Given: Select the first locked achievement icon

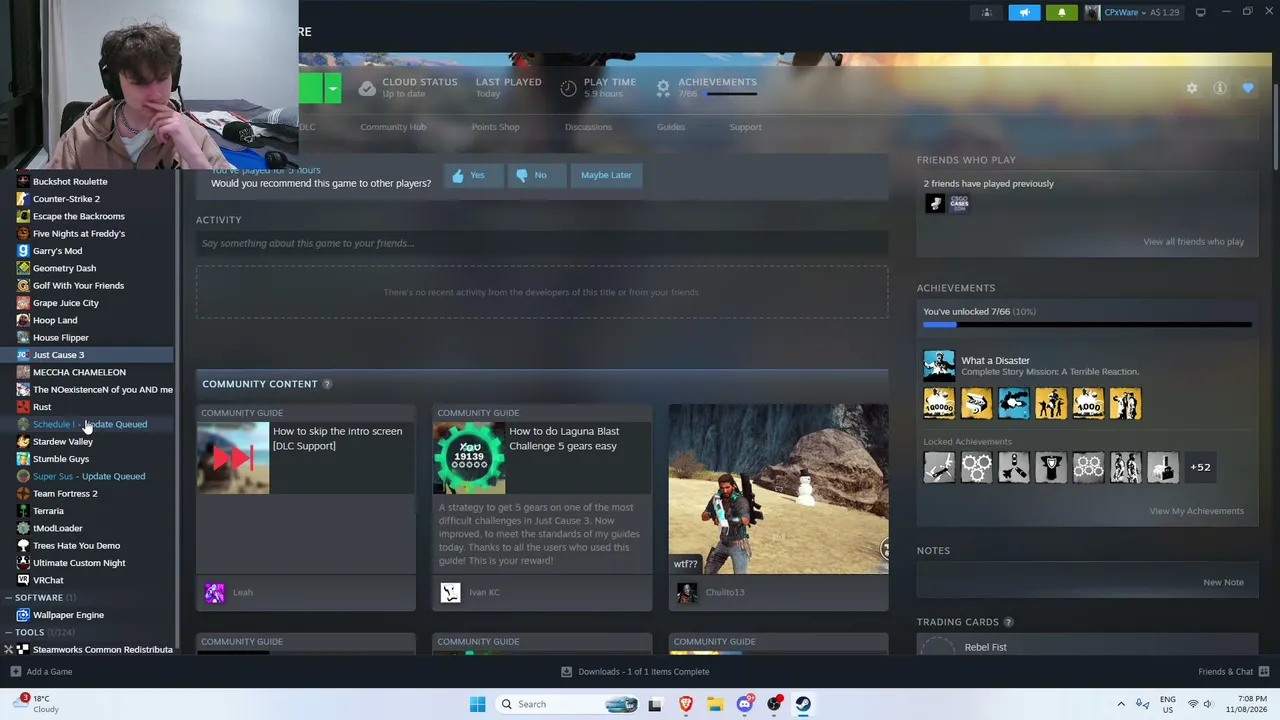Looking at the screenshot, I should tap(939, 467).
